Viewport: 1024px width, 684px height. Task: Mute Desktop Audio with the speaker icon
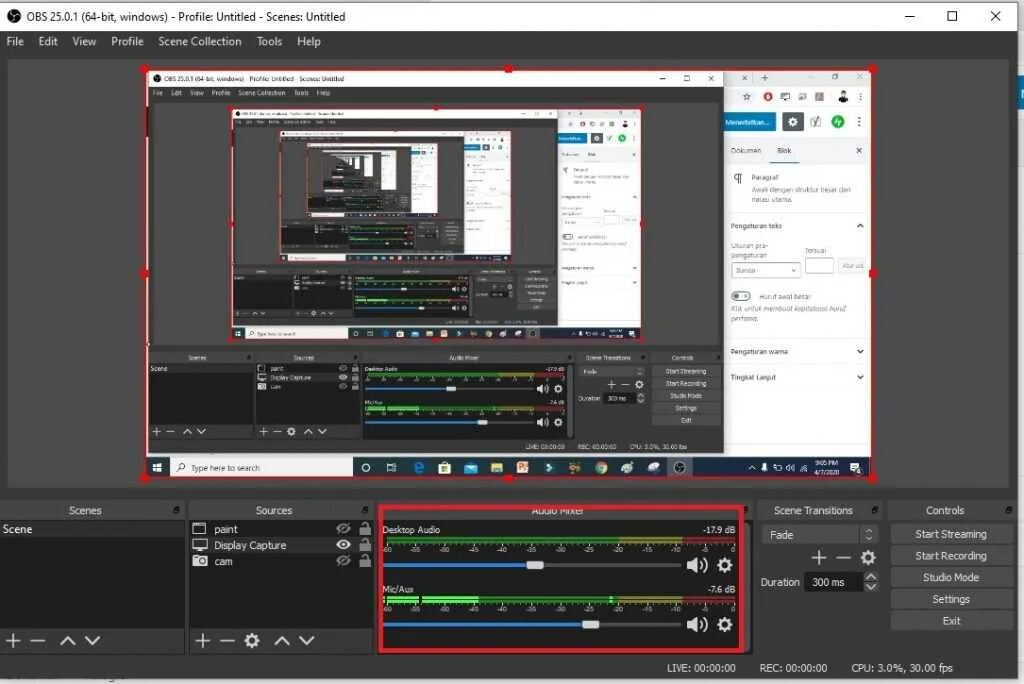(697, 565)
